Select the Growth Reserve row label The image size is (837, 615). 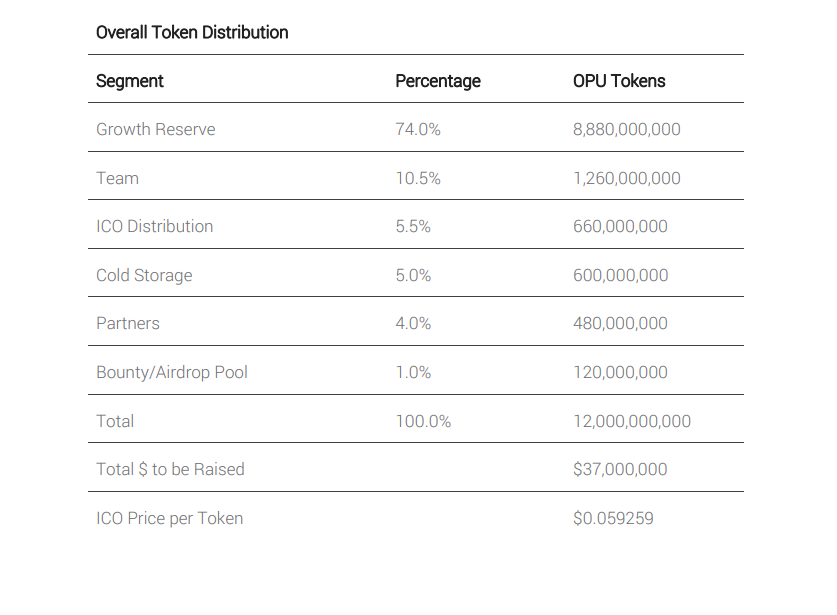155,129
